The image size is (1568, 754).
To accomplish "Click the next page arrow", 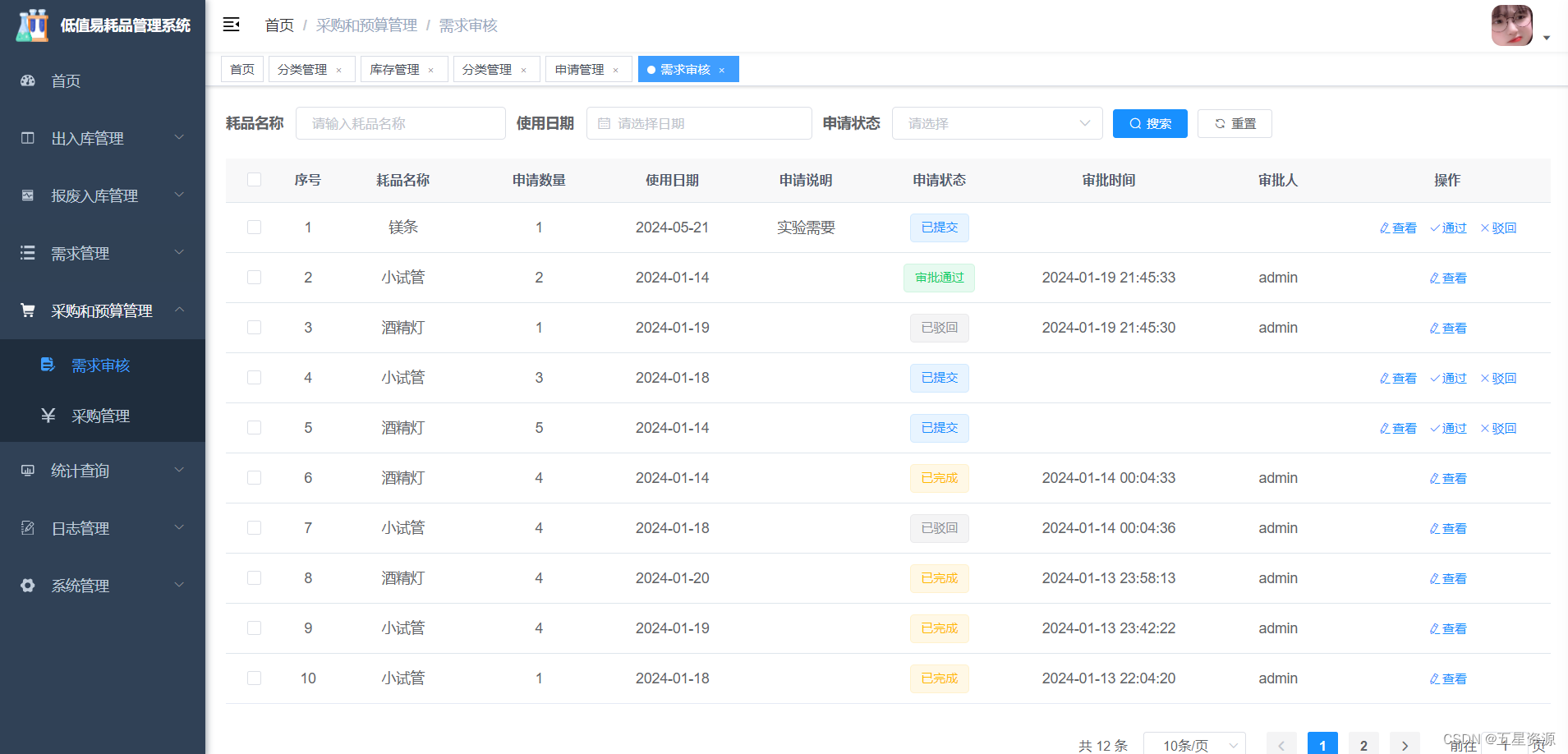I will [x=1405, y=744].
